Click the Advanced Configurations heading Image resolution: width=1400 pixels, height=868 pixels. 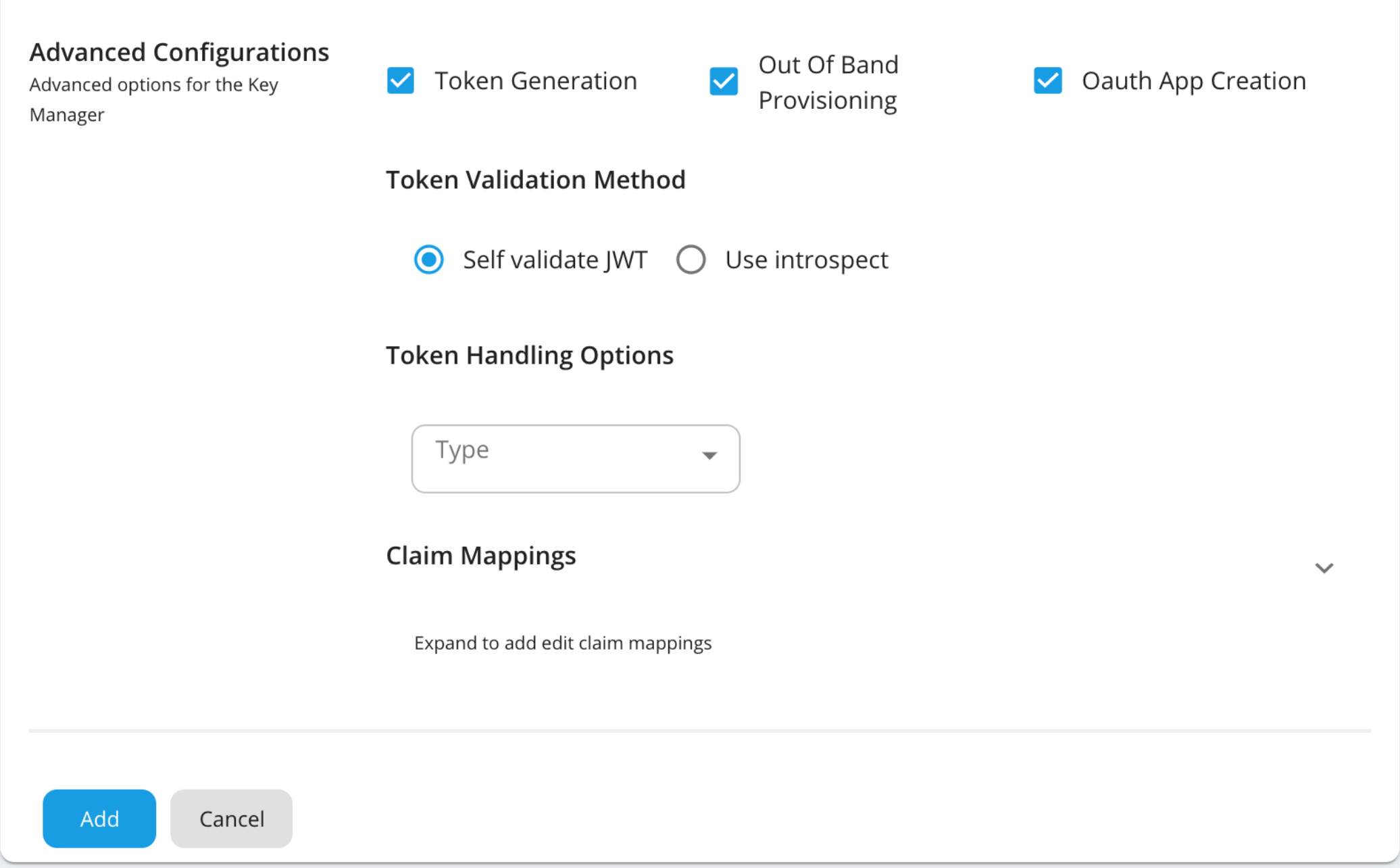(179, 52)
